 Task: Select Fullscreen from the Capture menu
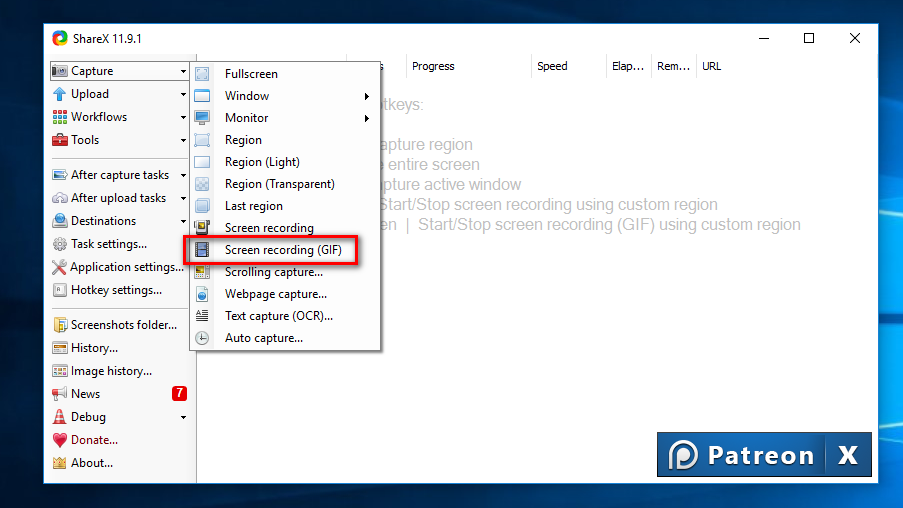tap(285, 74)
